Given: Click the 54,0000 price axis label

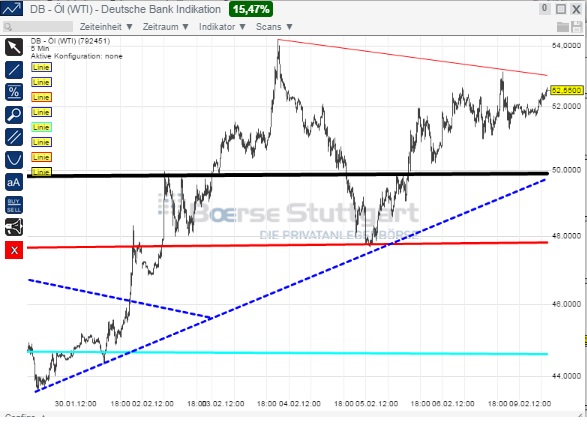Looking at the screenshot, I should point(566,45).
